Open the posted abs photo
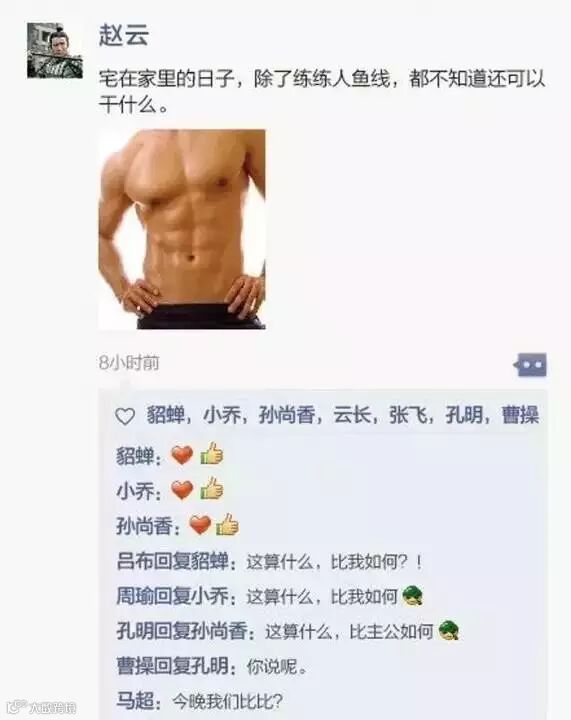This screenshot has height=720, width=571. point(182,229)
